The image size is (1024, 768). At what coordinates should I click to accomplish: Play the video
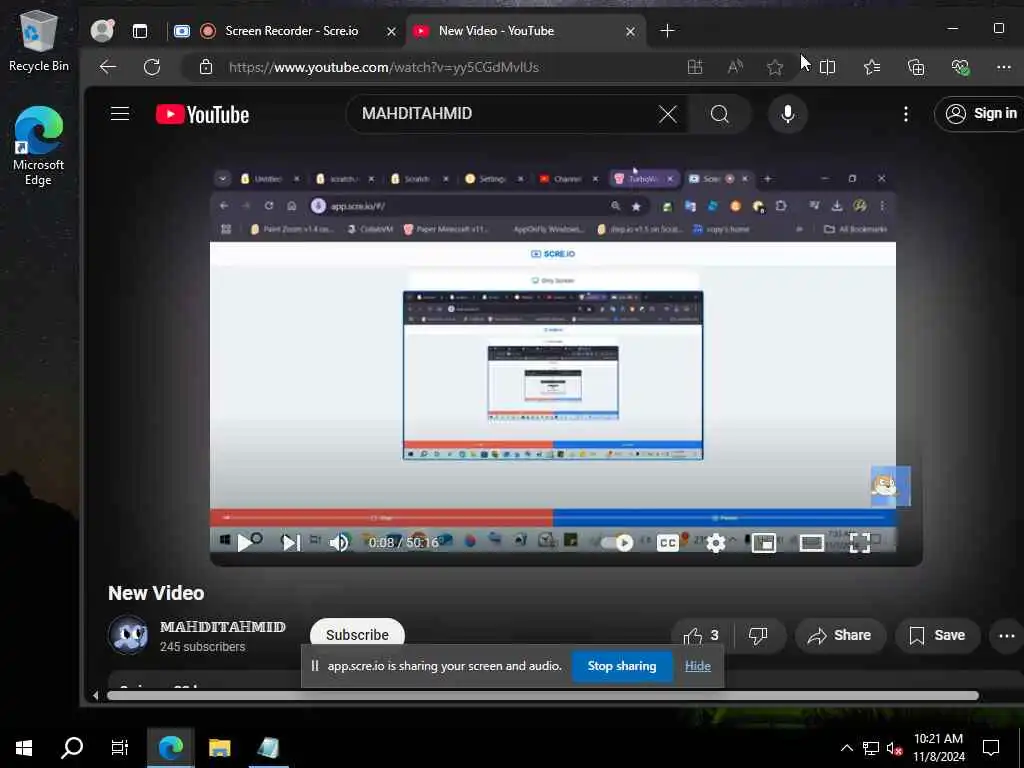point(246,542)
